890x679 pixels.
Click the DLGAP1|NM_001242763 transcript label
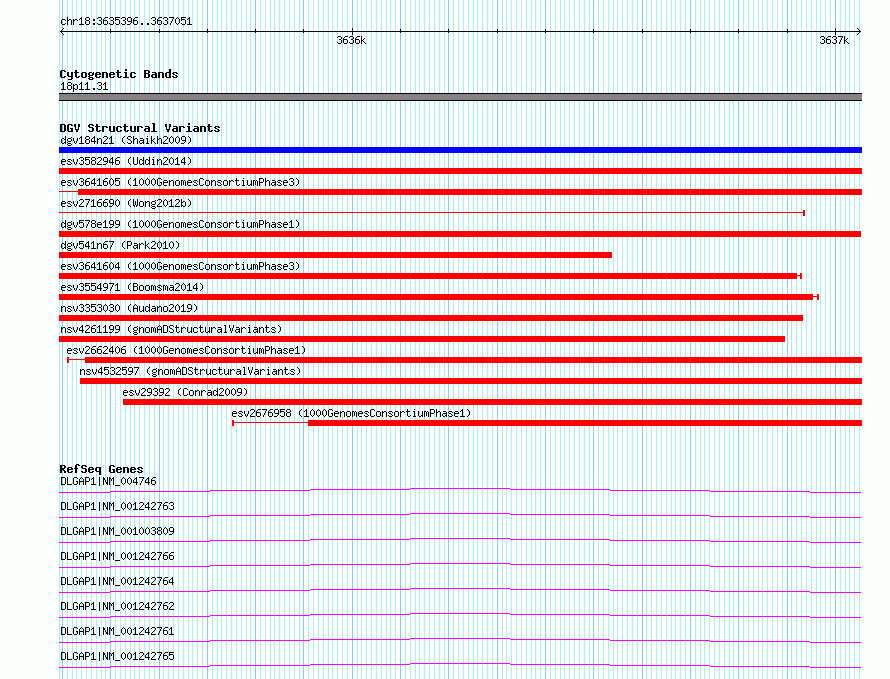click(117, 506)
